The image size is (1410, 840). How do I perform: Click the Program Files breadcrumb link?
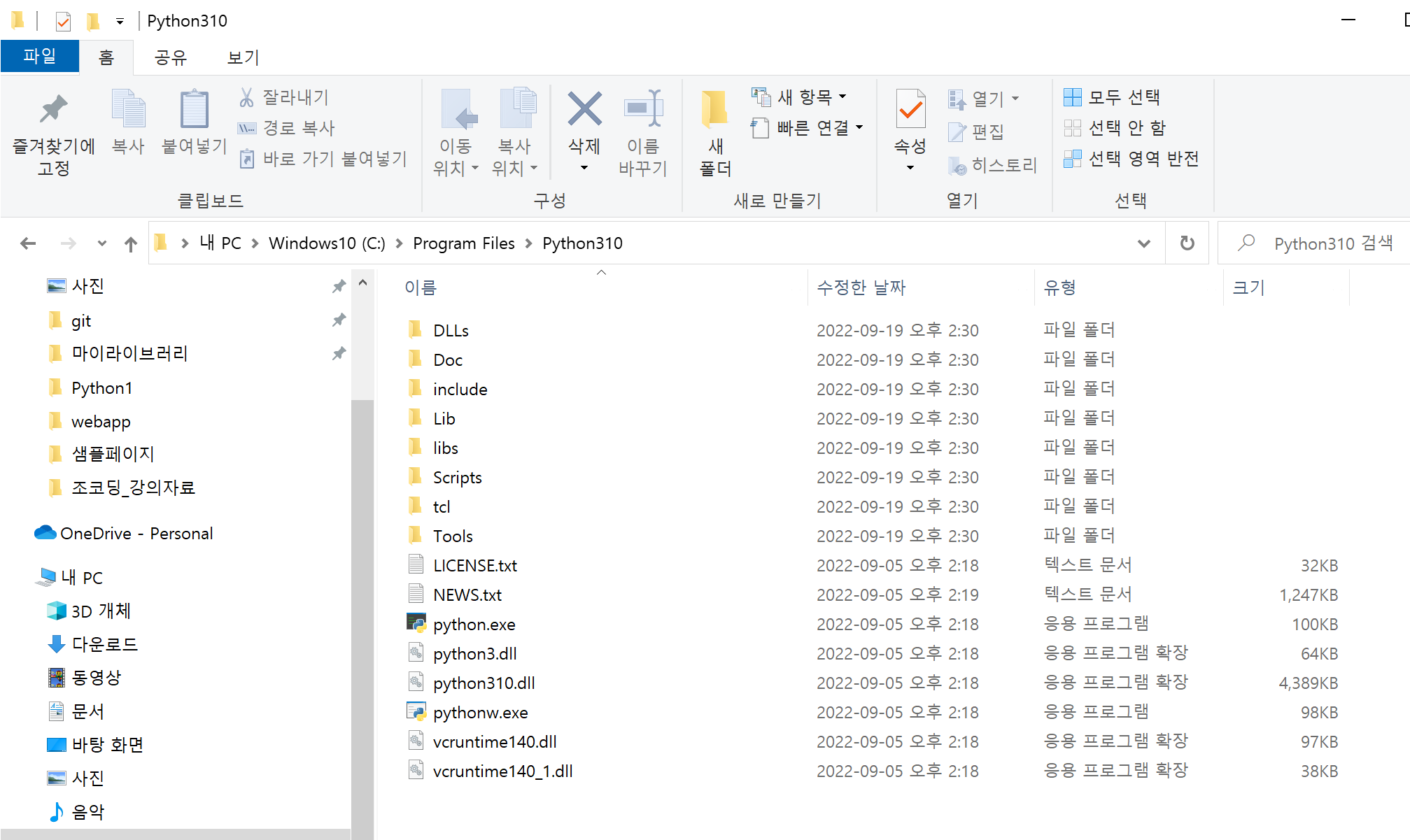[463, 243]
